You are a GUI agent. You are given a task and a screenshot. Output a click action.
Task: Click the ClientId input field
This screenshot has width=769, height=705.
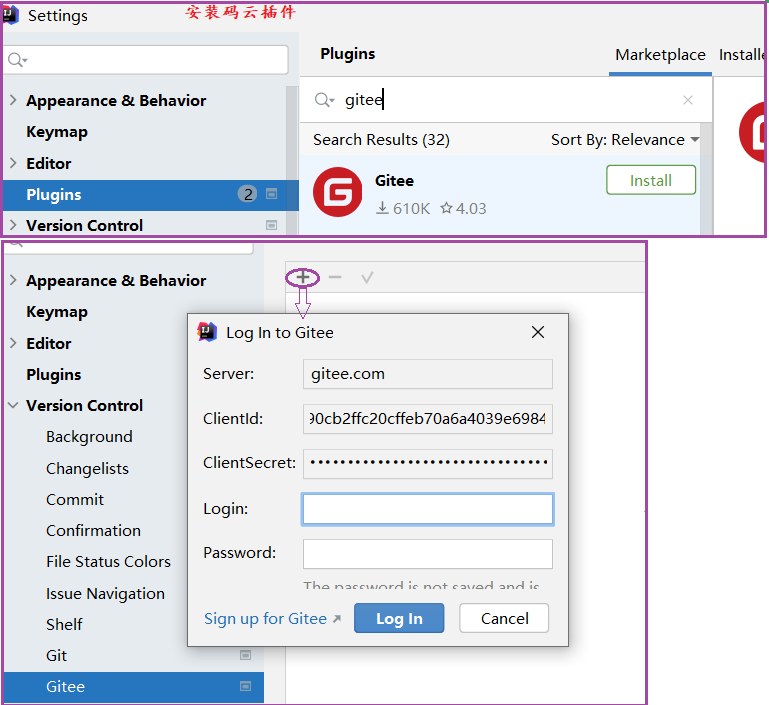pyautogui.click(x=427, y=419)
